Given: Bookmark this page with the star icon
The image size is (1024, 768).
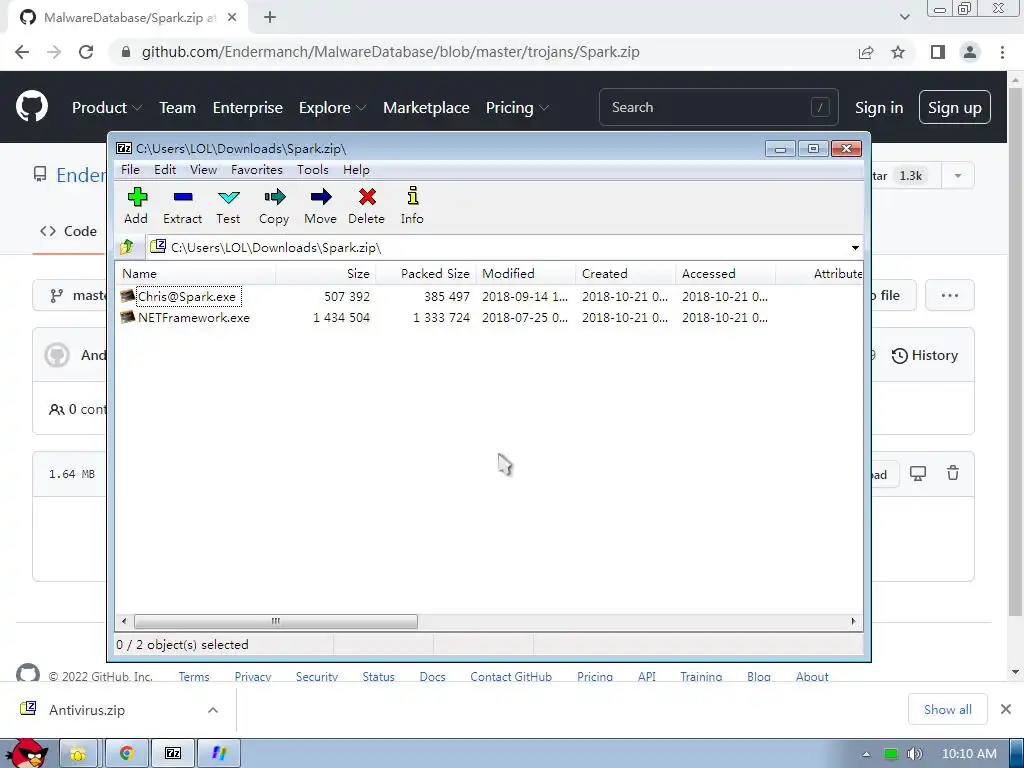Looking at the screenshot, I should (x=898, y=52).
